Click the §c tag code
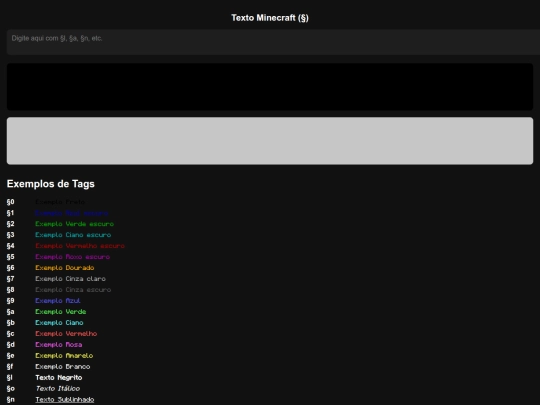The height and width of the screenshot is (405, 540). tap(11, 334)
